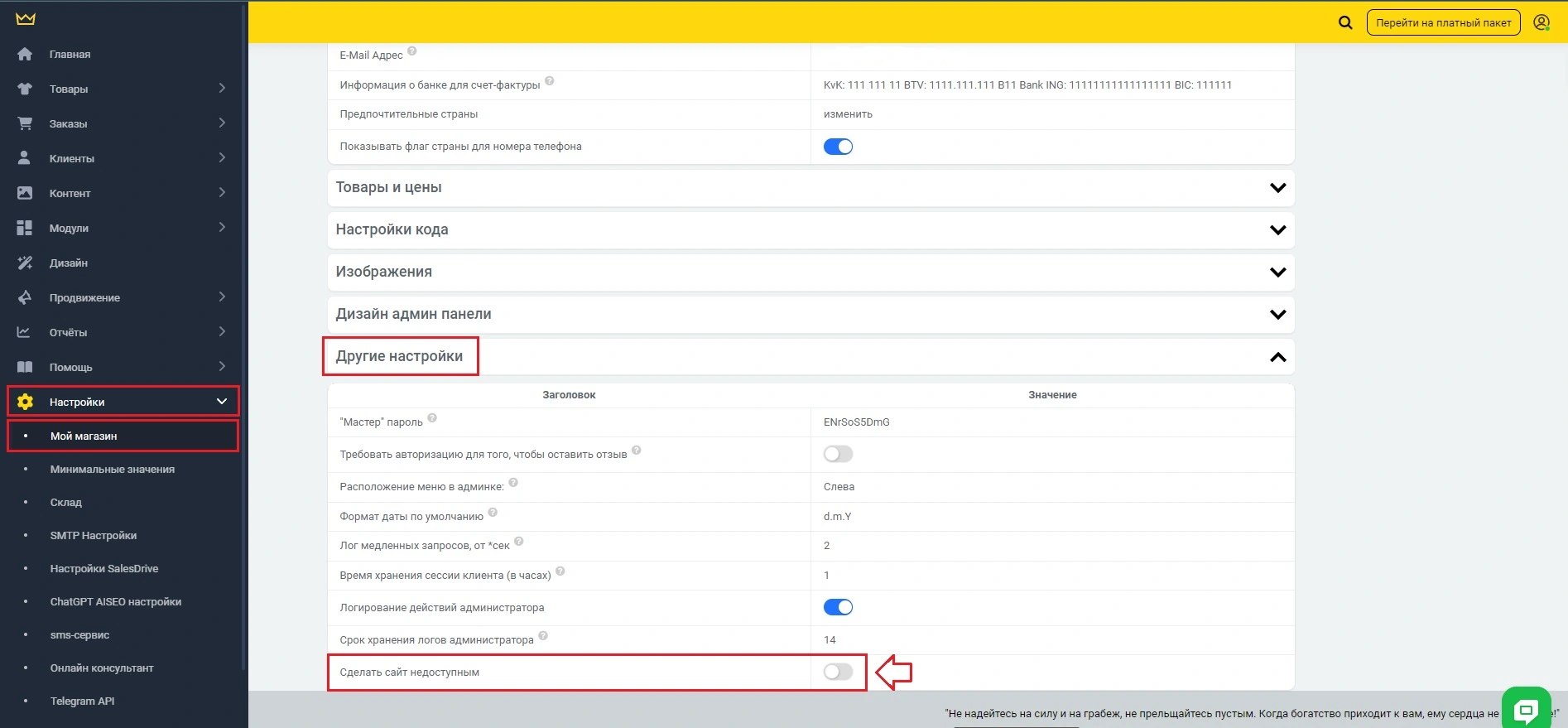Open SMTP Настройки menu item
This screenshot has height=728, width=1568.
click(x=94, y=535)
